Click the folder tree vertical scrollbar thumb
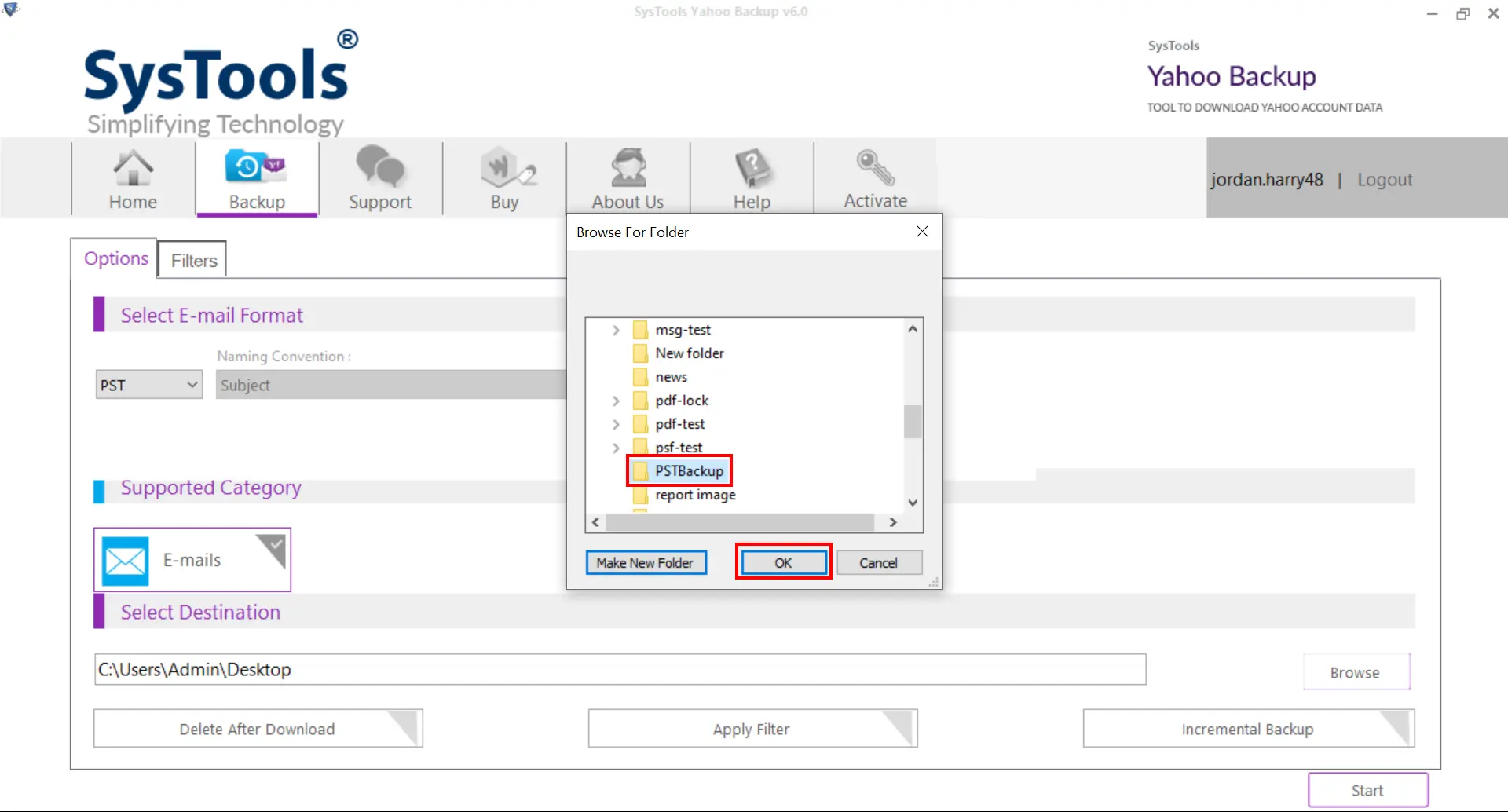1508x812 pixels. [x=913, y=421]
